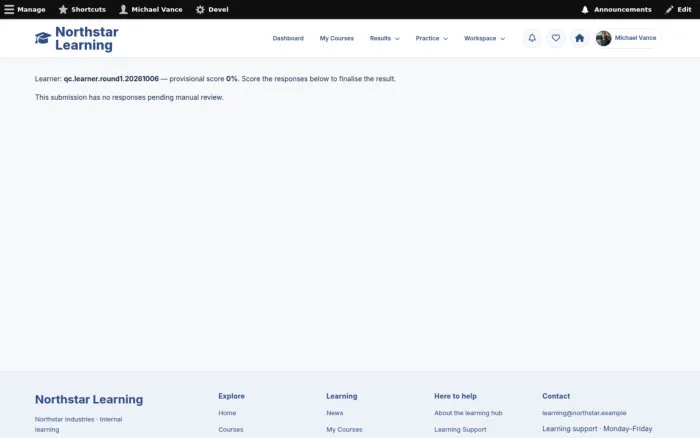Open Michael Vance in admin toolbar
Image resolution: width=700 pixels, height=438 pixels.
coord(151,9)
